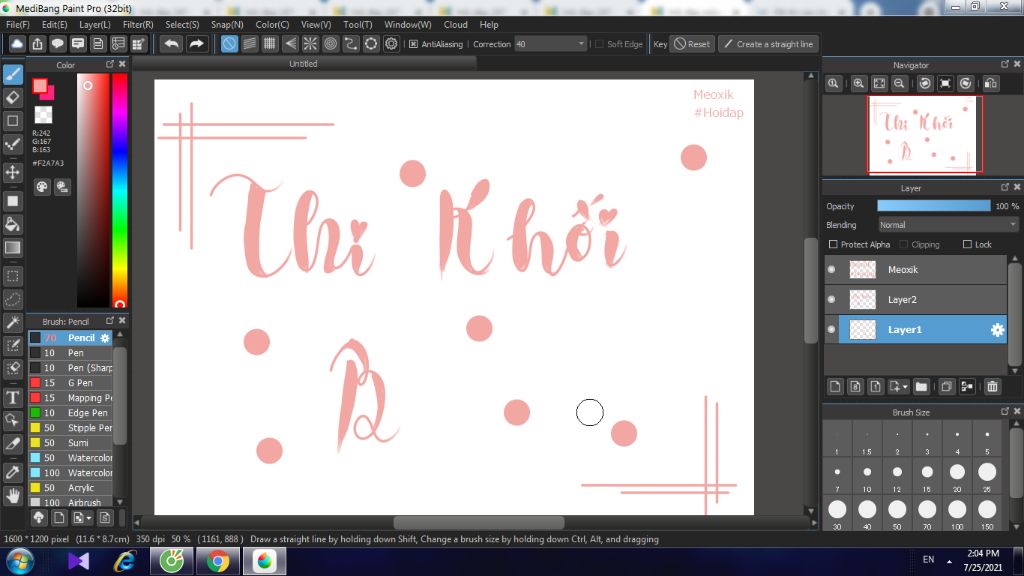Undock the Navigator panel

pyautogui.click(x=1004, y=64)
